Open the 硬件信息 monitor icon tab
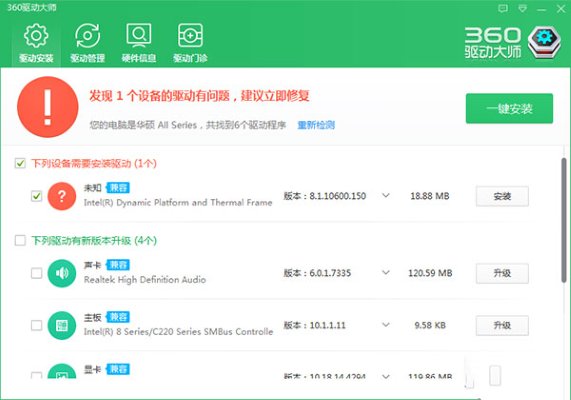This screenshot has height=400, width=571. (139, 43)
